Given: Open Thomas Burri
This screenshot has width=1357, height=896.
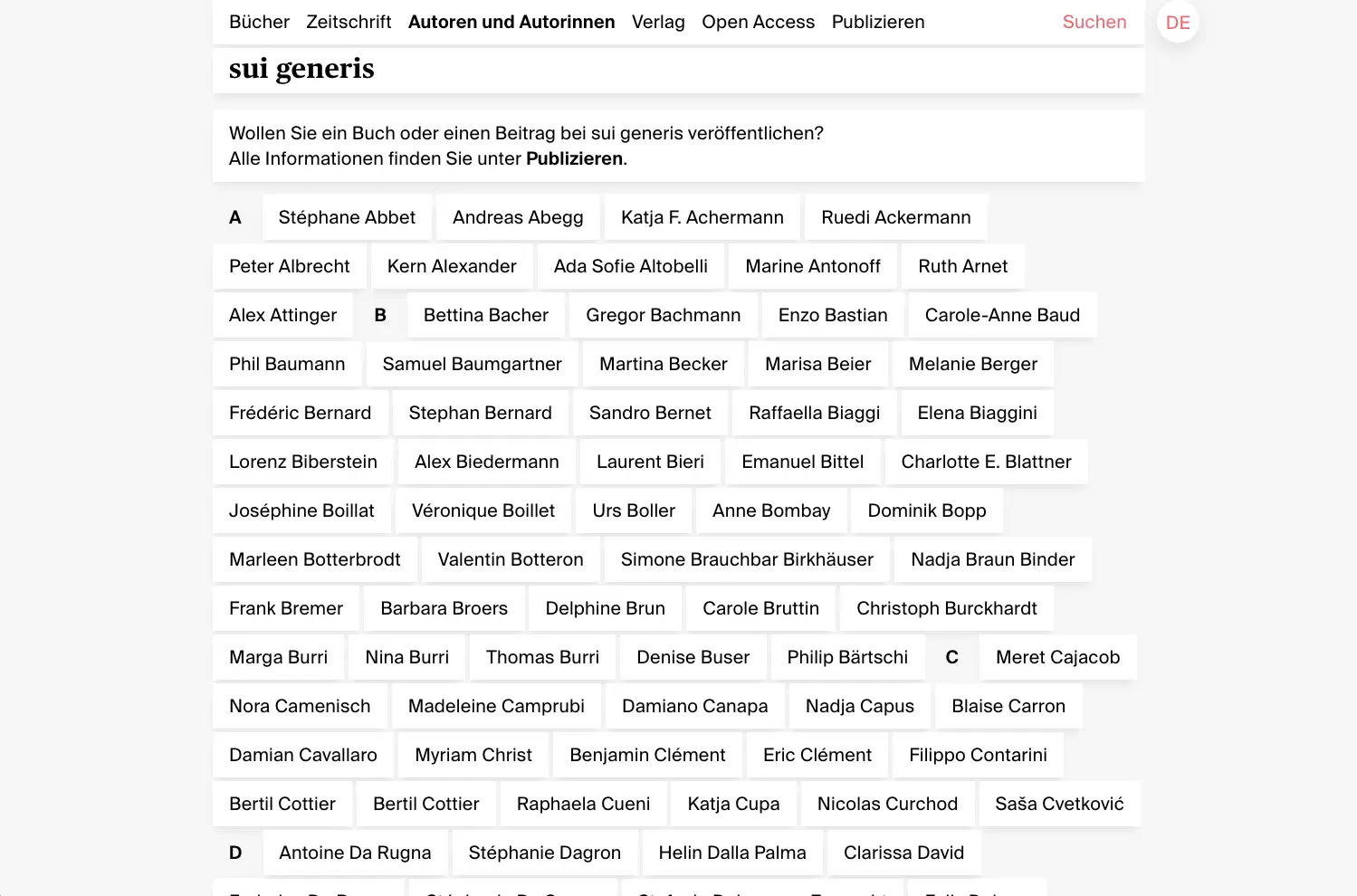Looking at the screenshot, I should (543, 657).
